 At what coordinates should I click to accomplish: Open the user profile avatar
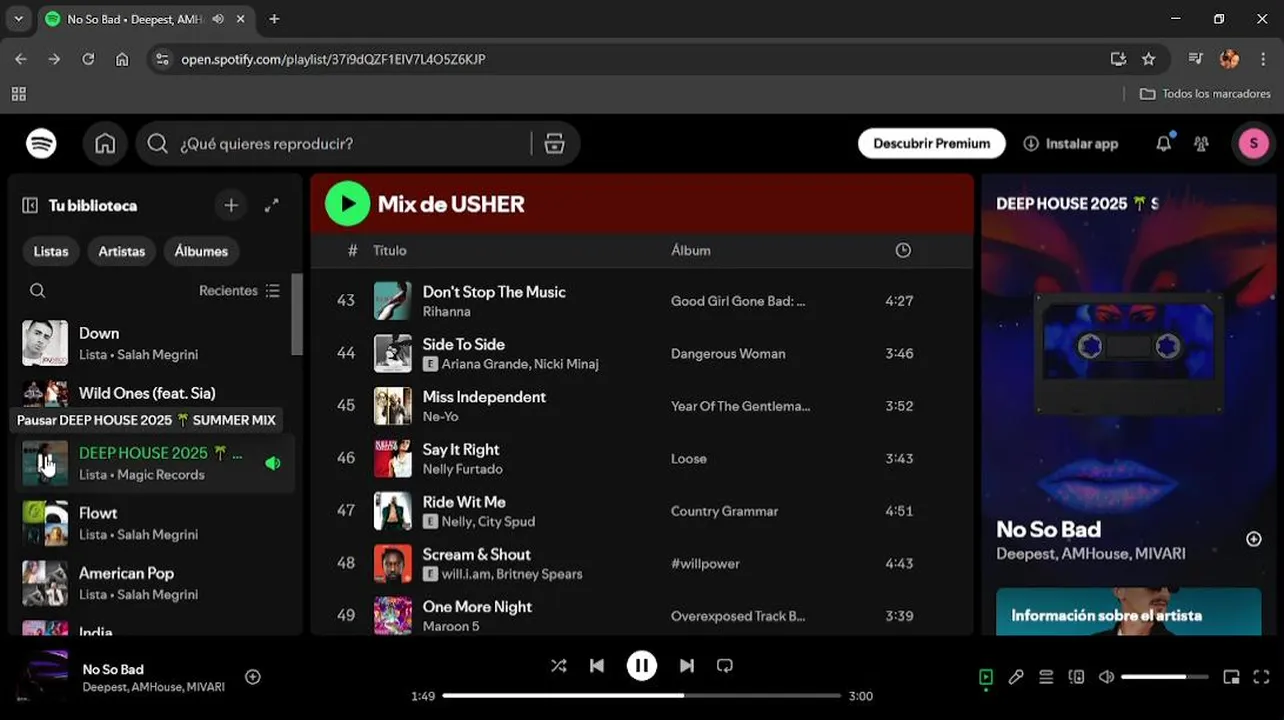click(x=1253, y=143)
